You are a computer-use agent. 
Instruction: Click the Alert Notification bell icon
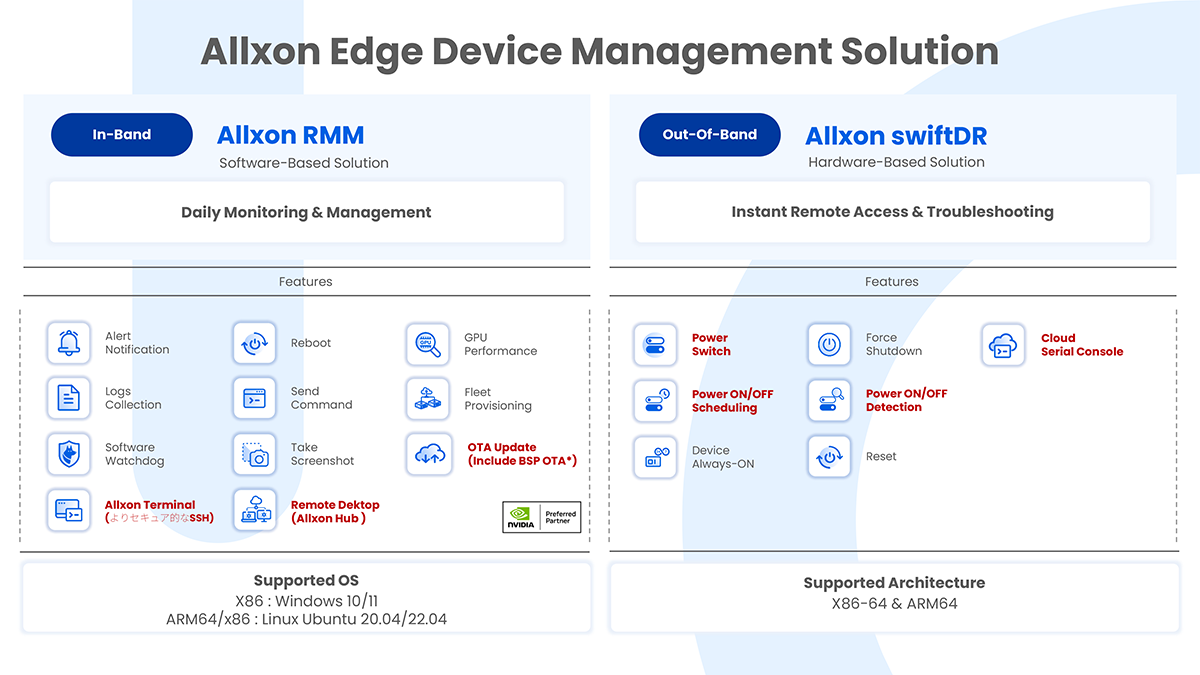click(69, 343)
